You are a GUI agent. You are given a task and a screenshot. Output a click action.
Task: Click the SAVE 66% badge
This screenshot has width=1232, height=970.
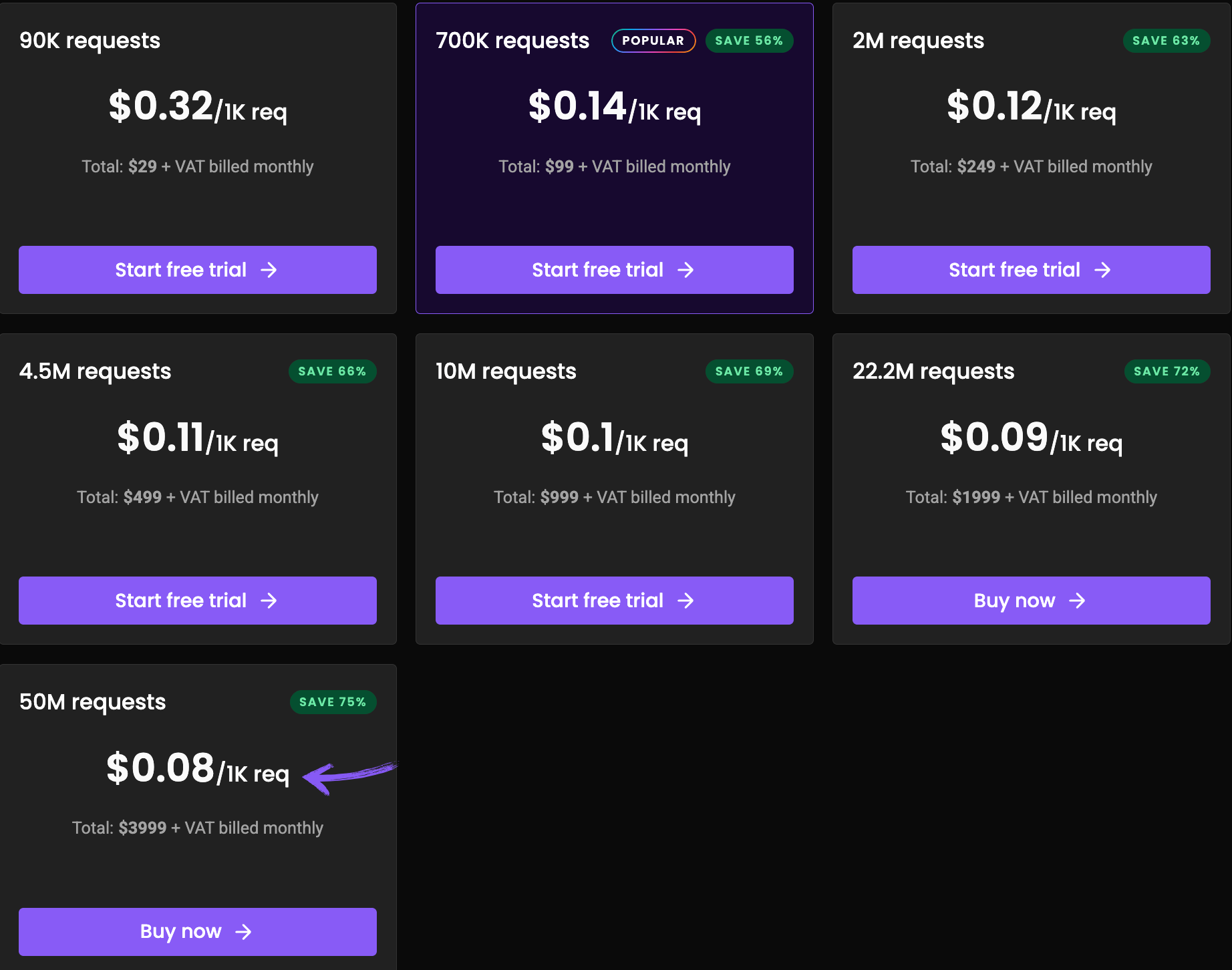332,371
